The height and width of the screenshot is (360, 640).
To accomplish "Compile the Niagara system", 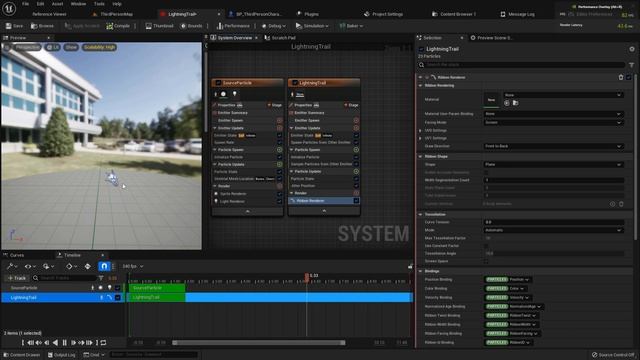I will [x=118, y=26].
